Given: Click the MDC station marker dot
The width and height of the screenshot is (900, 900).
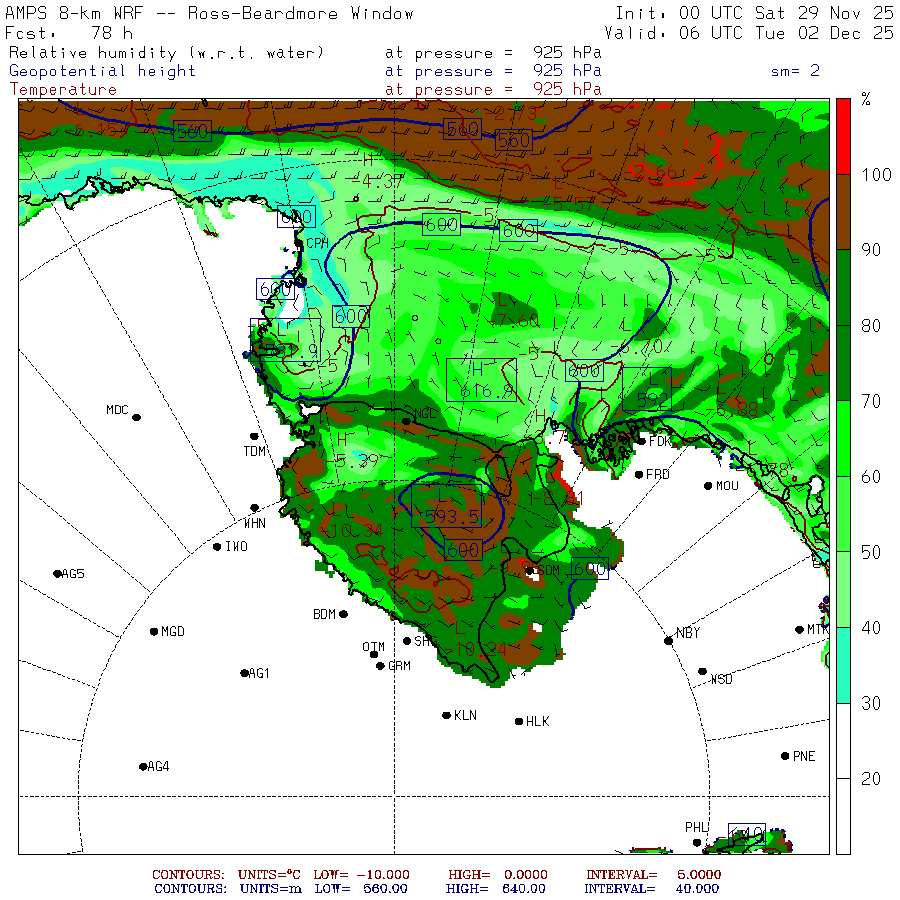Looking at the screenshot, I should 136,418.
